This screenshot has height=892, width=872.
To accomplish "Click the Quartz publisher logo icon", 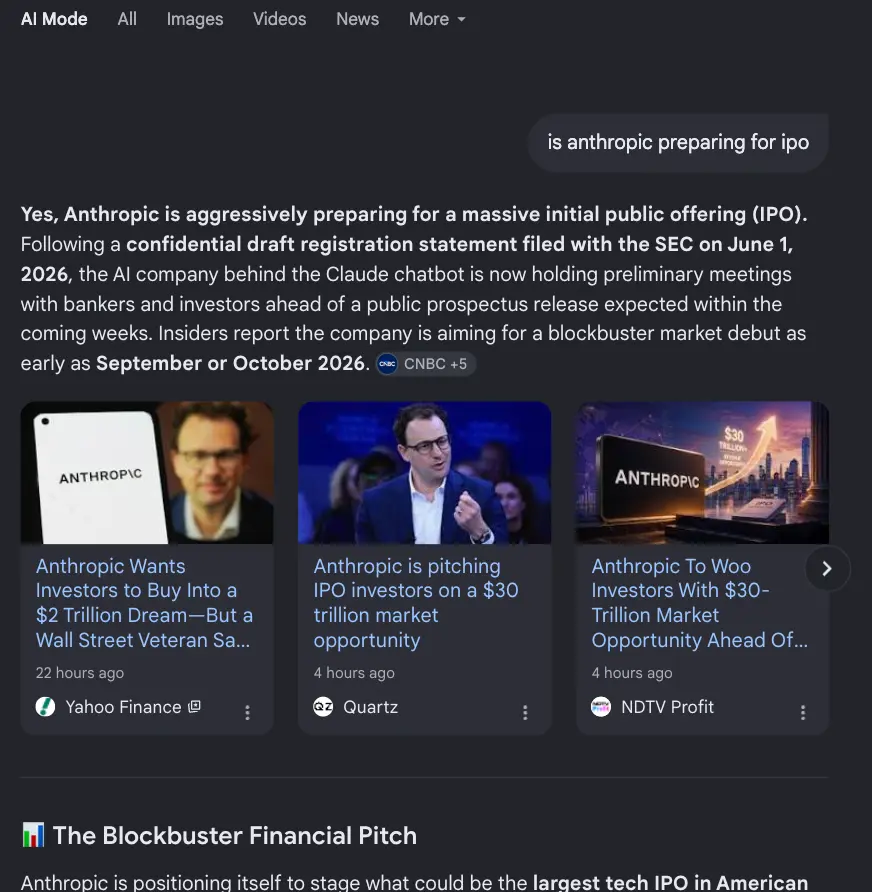I will click(x=323, y=707).
